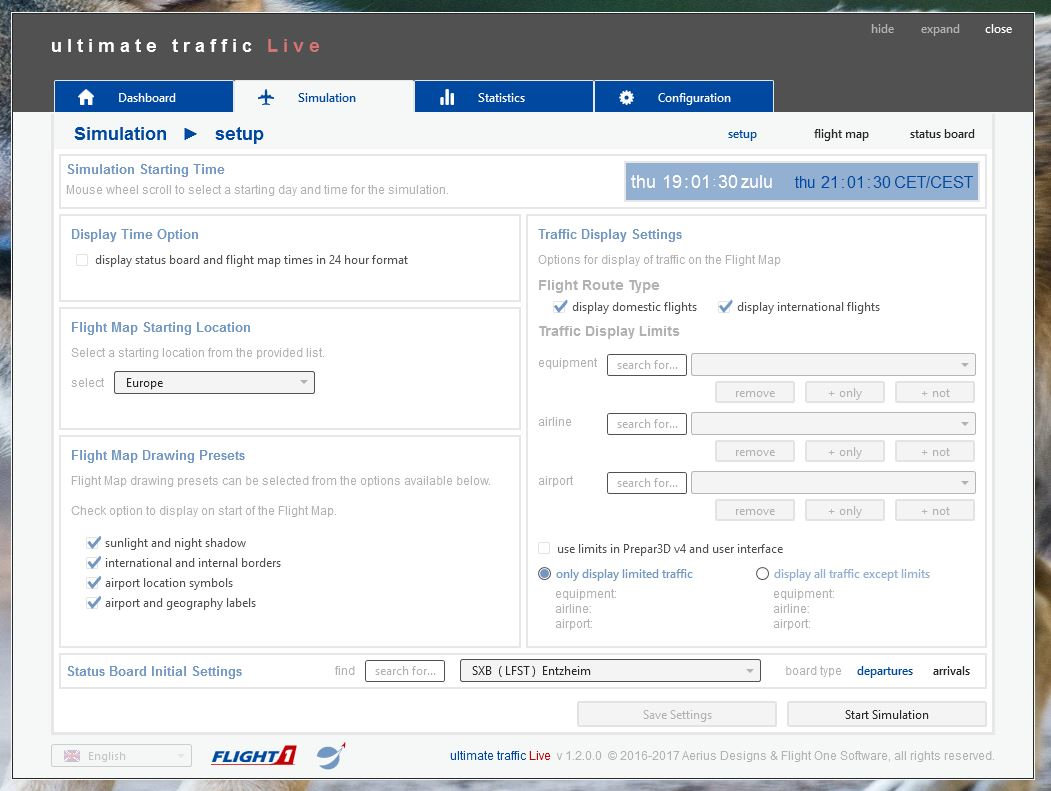Click the Dashboard home icon
The image size is (1051, 791).
(x=86, y=98)
